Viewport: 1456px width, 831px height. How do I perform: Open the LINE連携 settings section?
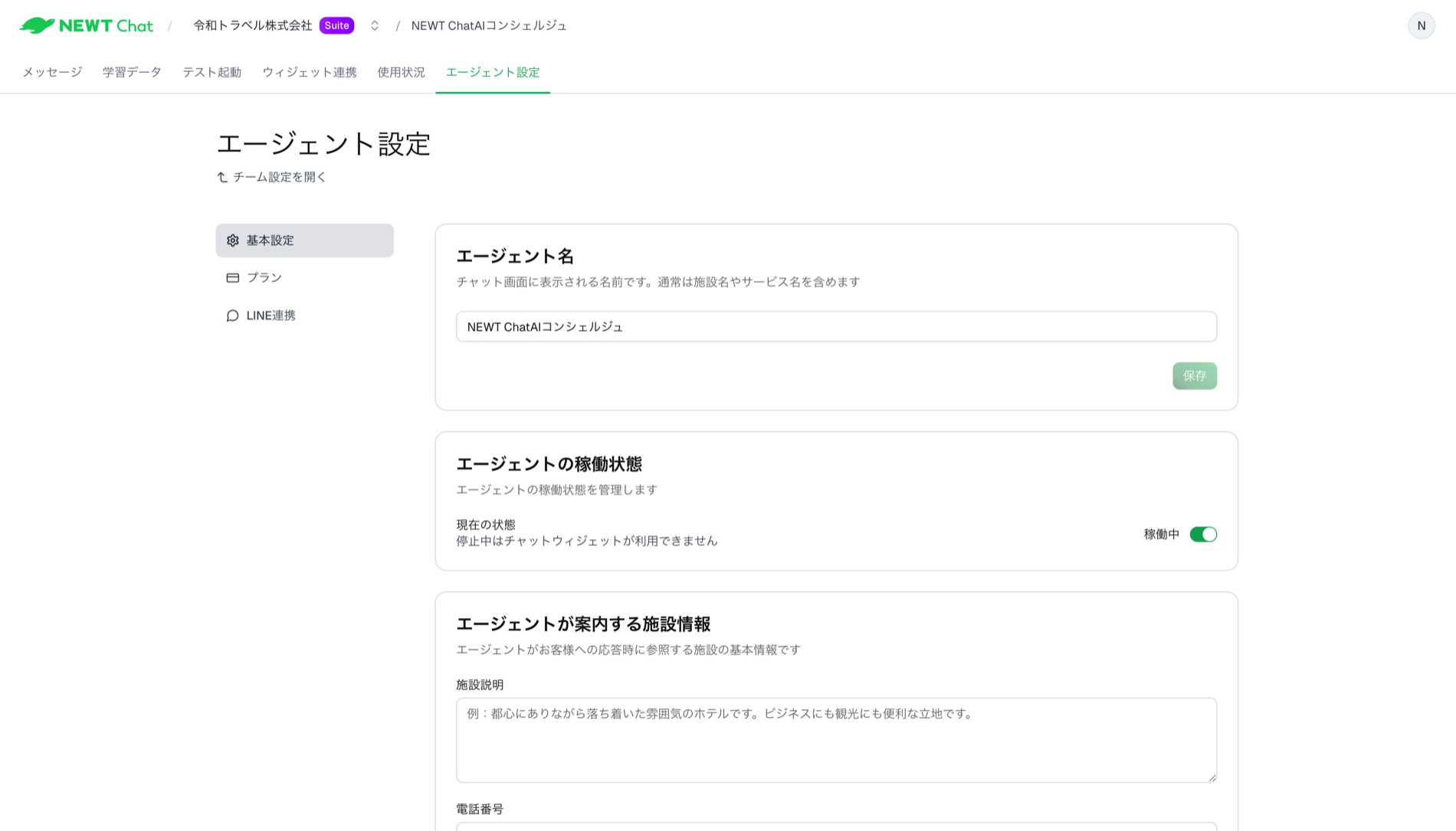click(x=272, y=315)
